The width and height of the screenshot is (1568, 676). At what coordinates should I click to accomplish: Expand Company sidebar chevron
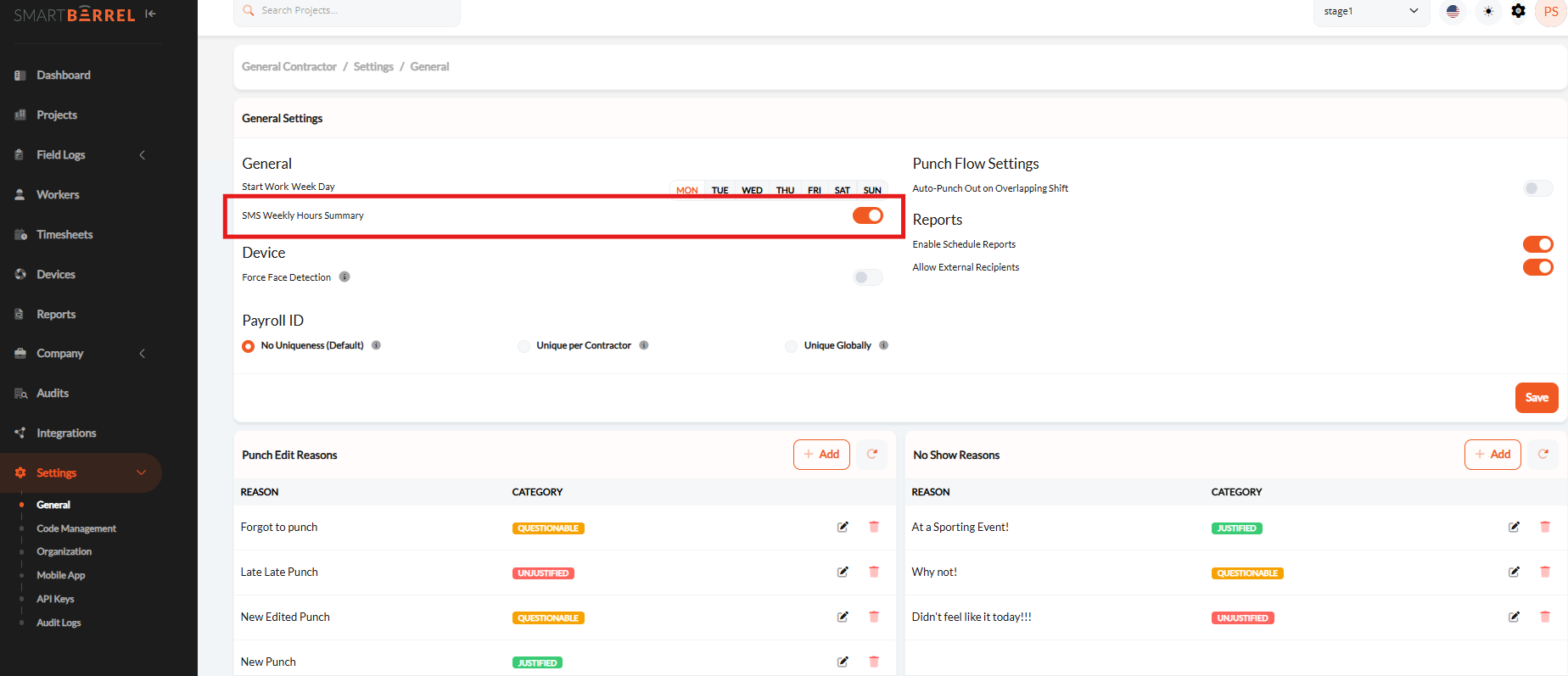click(143, 354)
